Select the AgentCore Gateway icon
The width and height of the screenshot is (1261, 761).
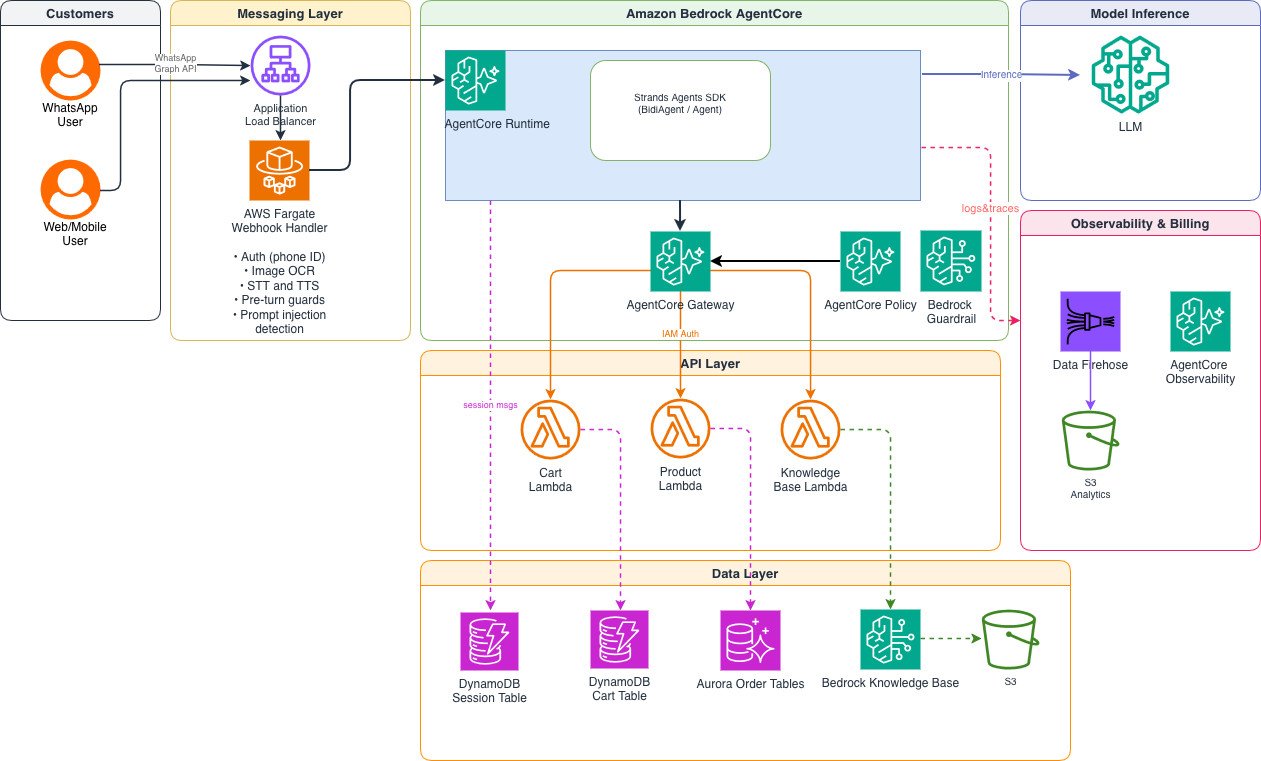point(680,261)
